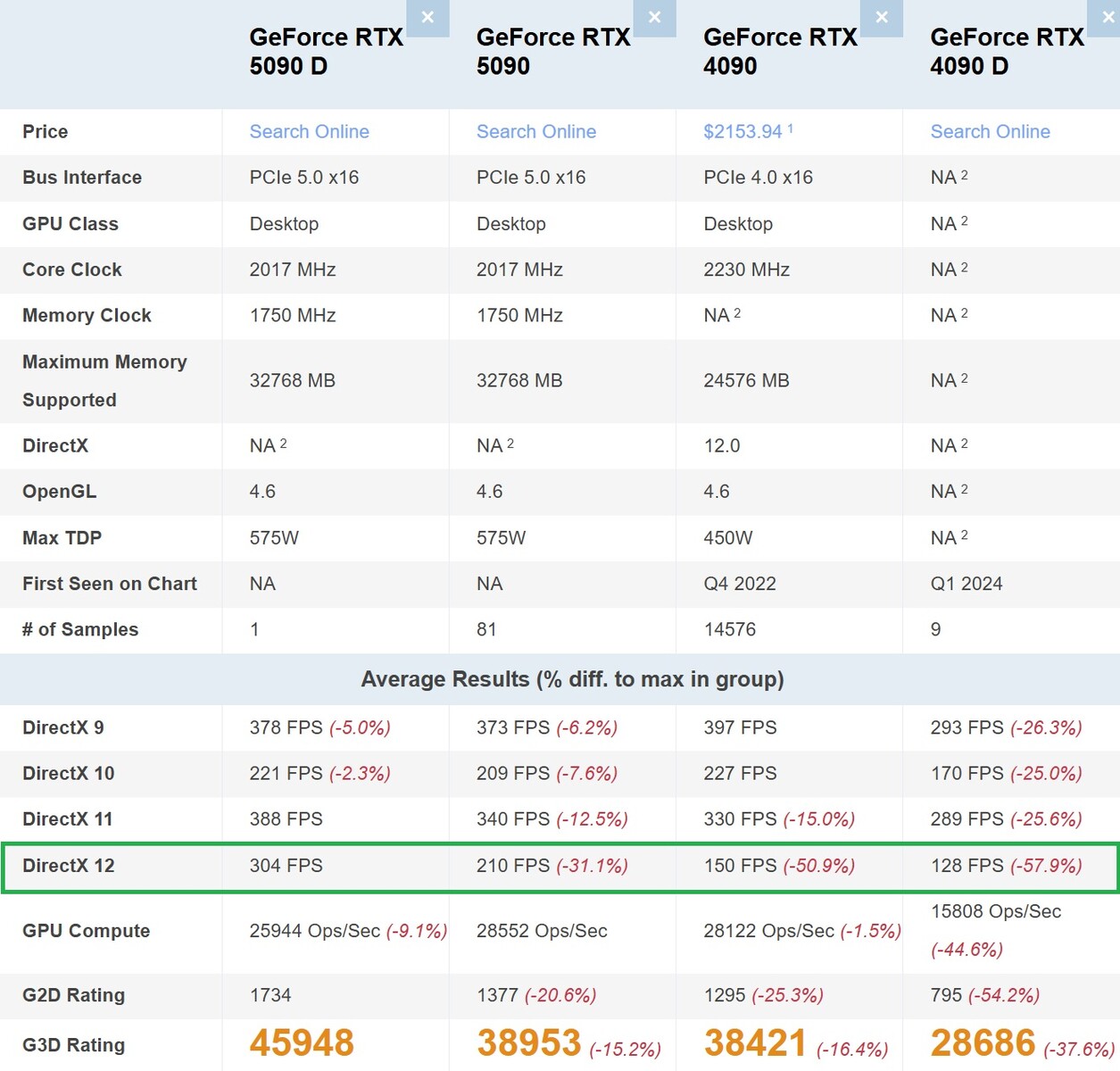Click the DirectX 12 row label

coord(69,866)
